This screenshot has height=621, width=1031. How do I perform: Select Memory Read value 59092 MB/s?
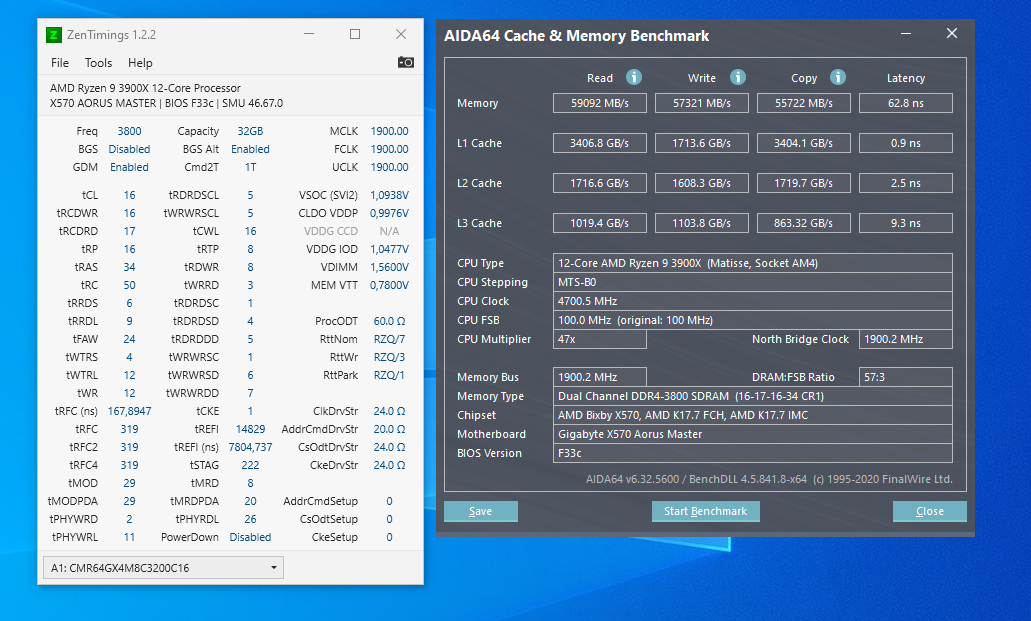click(x=600, y=103)
